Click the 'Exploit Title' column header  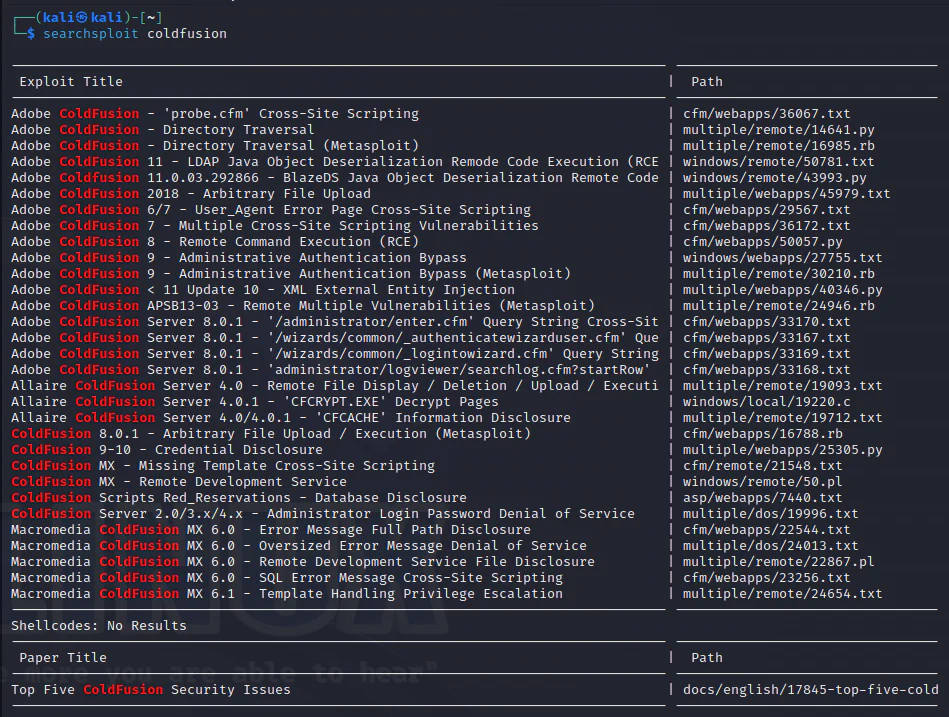pos(71,82)
